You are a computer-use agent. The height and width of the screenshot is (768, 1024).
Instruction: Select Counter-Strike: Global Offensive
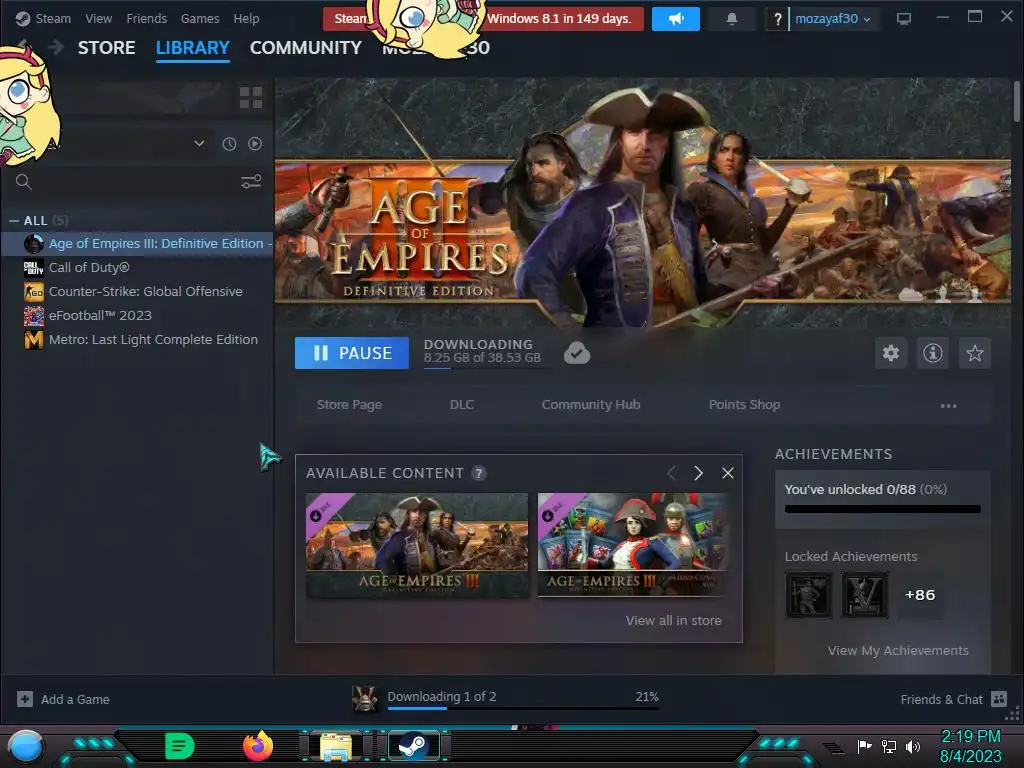[137, 291]
